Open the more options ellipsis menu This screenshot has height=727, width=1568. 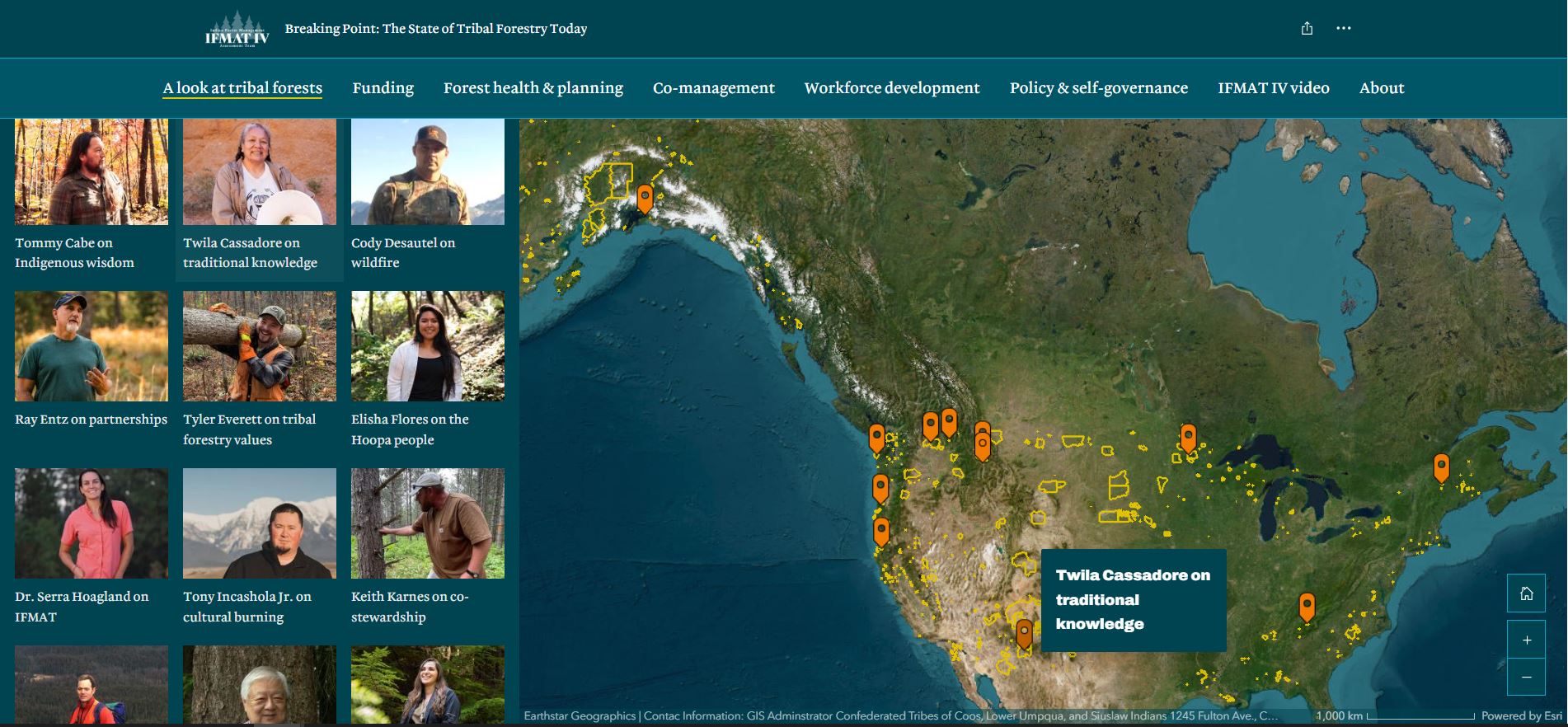(x=1344, y=28)
